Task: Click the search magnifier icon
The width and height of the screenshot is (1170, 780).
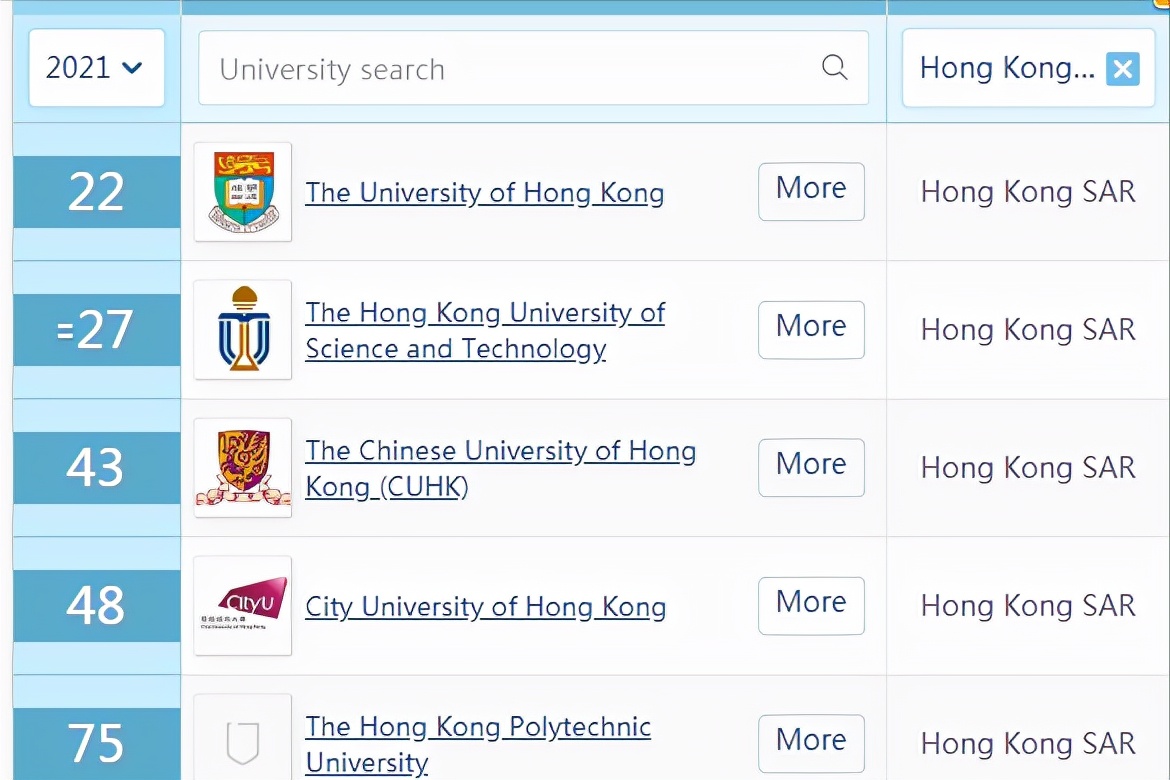Action: 834,68
